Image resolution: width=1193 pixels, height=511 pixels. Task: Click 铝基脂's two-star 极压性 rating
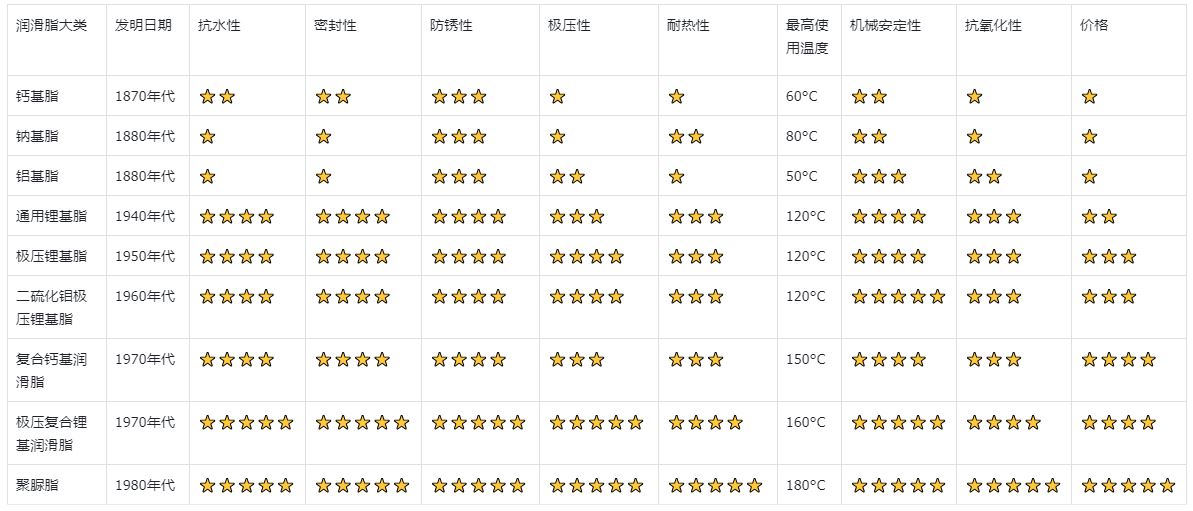(x=567, y=176)
